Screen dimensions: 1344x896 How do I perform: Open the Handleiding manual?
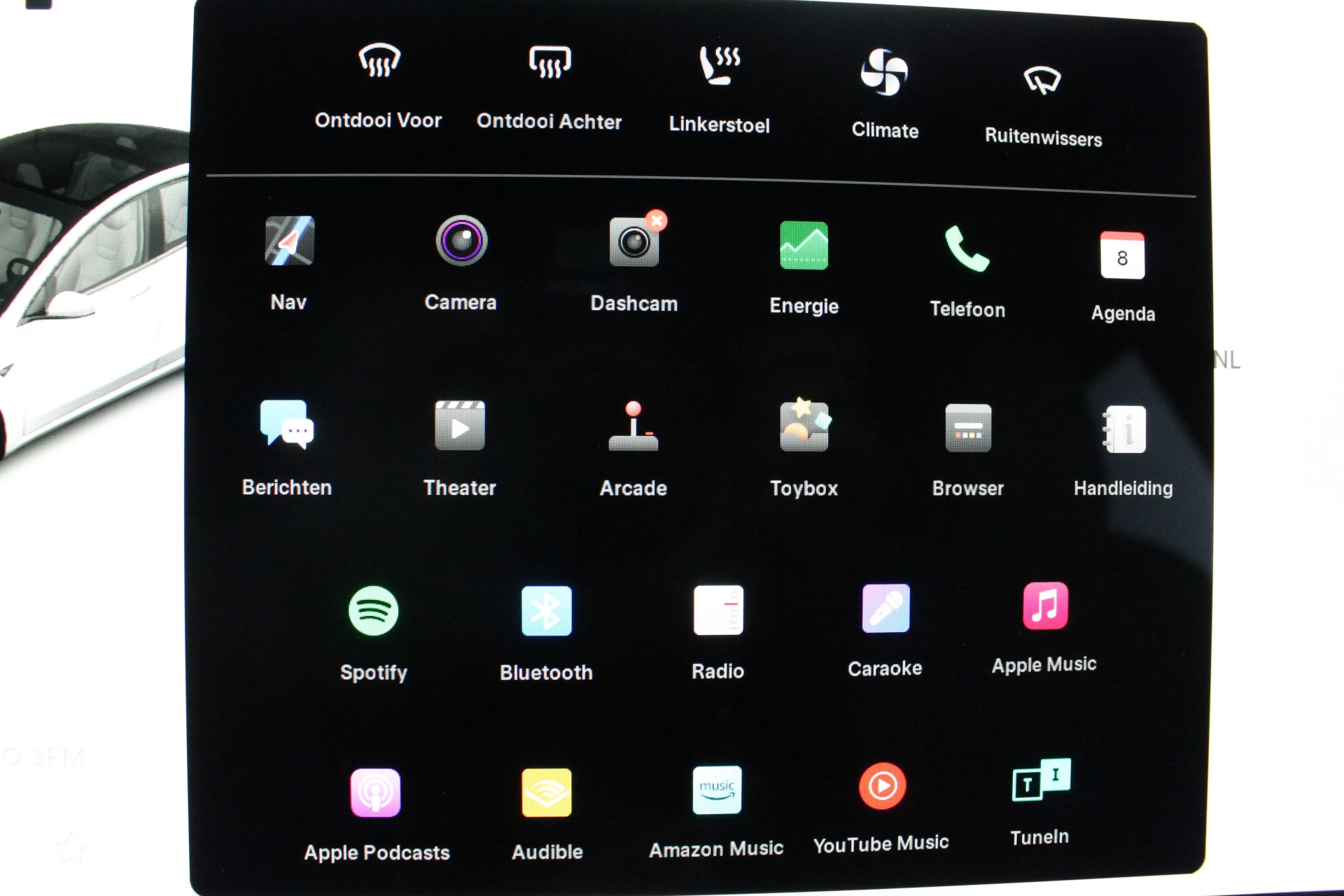(x=1124, y=429)
